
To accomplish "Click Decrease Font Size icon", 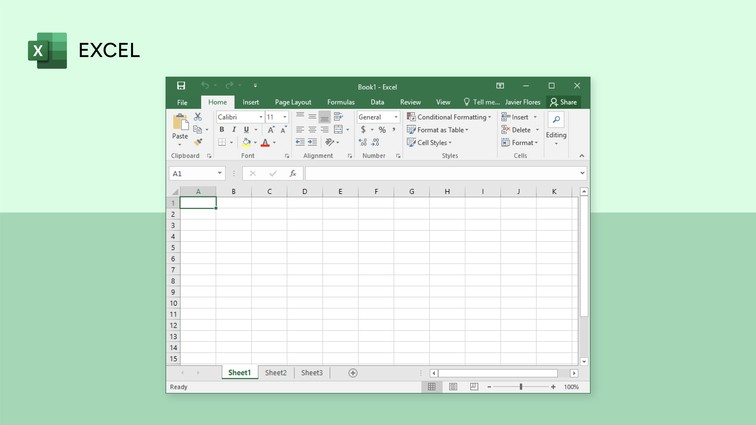I will click(x=284, y=130).
